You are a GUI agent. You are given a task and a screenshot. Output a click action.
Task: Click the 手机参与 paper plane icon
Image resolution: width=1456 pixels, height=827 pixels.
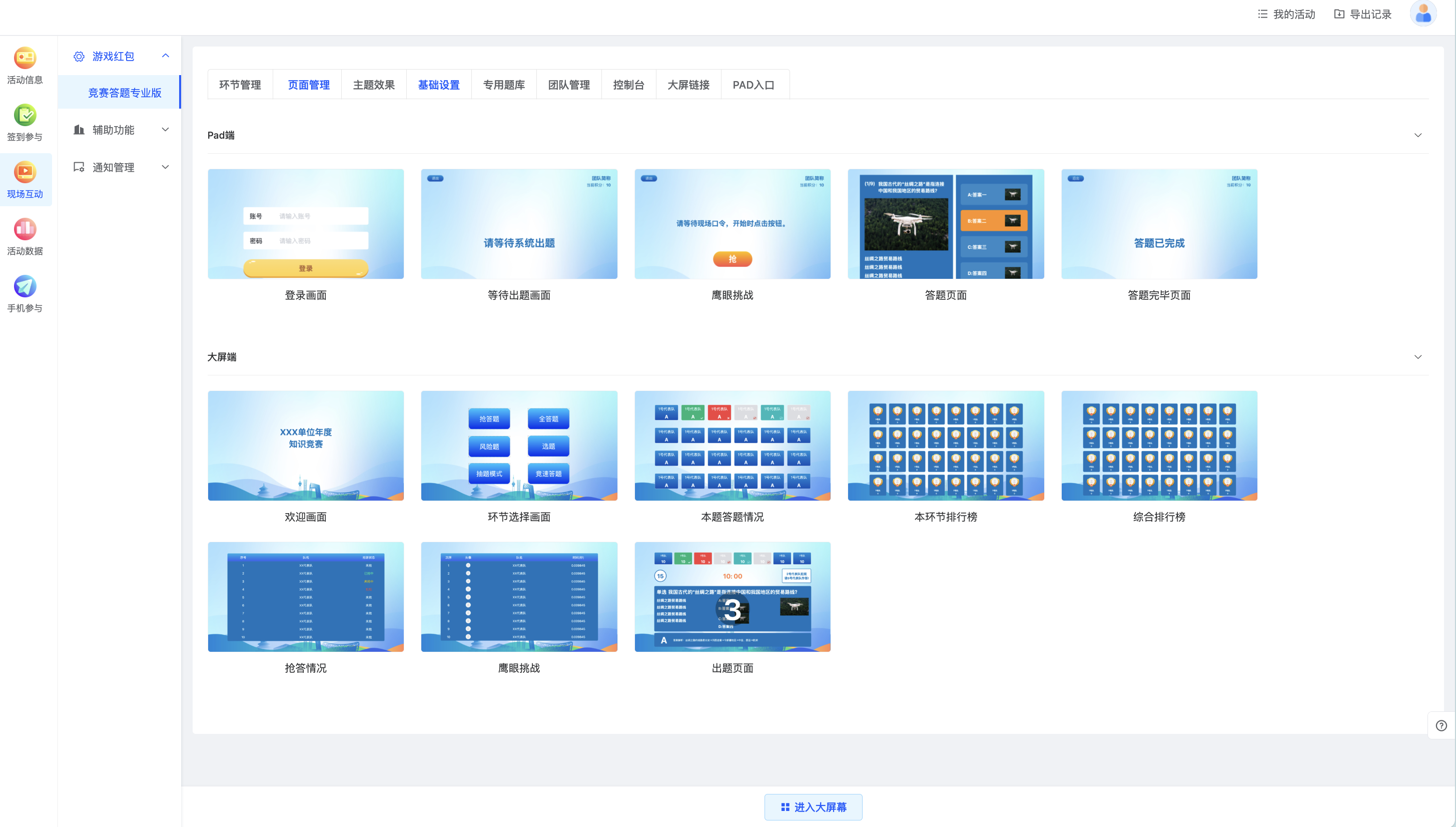pos(25,286)
